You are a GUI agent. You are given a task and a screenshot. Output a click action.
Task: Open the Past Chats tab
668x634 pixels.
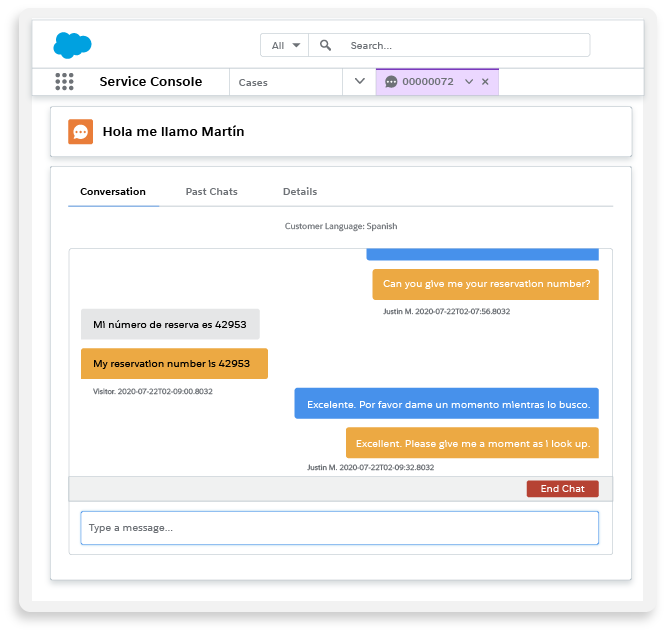211,191
